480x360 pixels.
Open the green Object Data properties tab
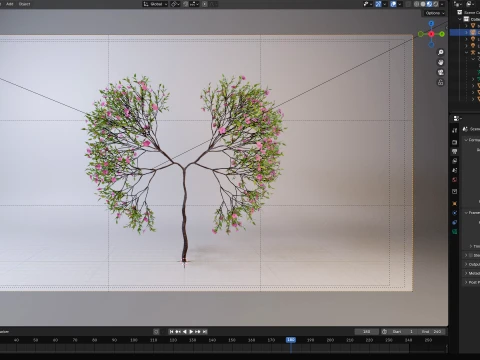click(455, 231)
